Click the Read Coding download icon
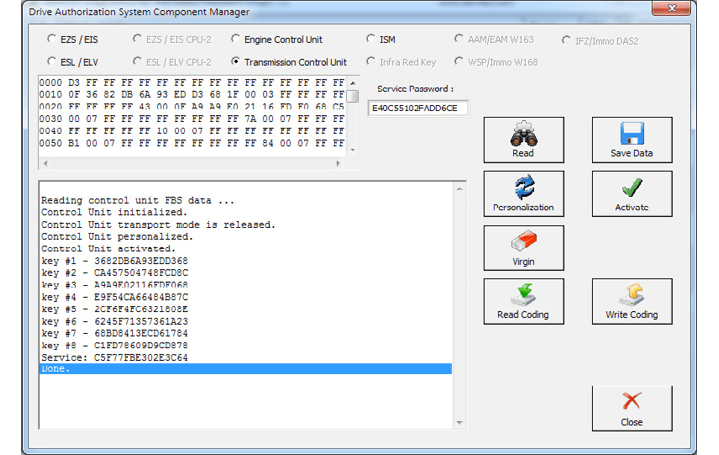 [523, 295]
